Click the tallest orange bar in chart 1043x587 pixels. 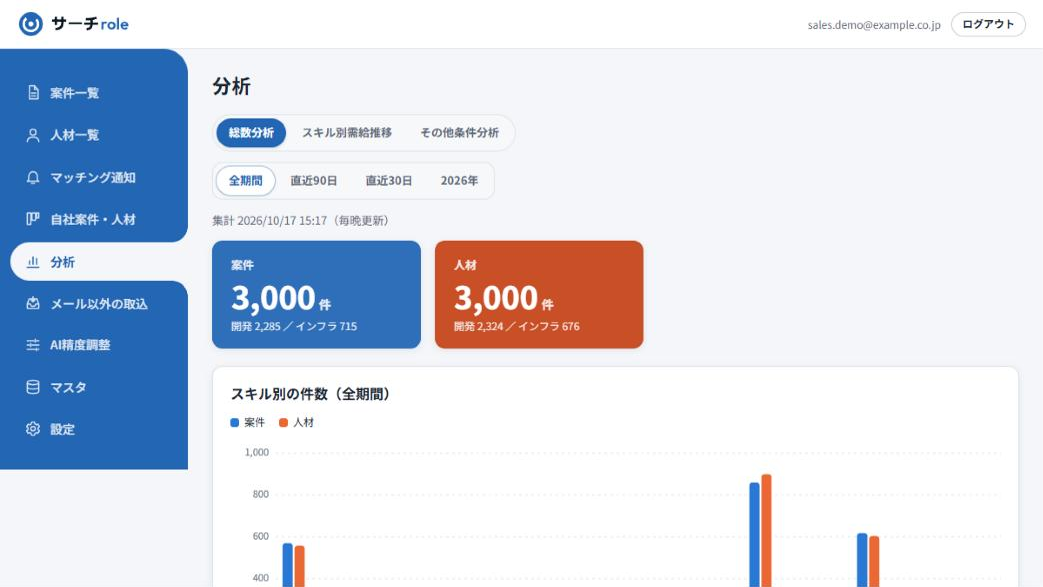coord(766,530)
